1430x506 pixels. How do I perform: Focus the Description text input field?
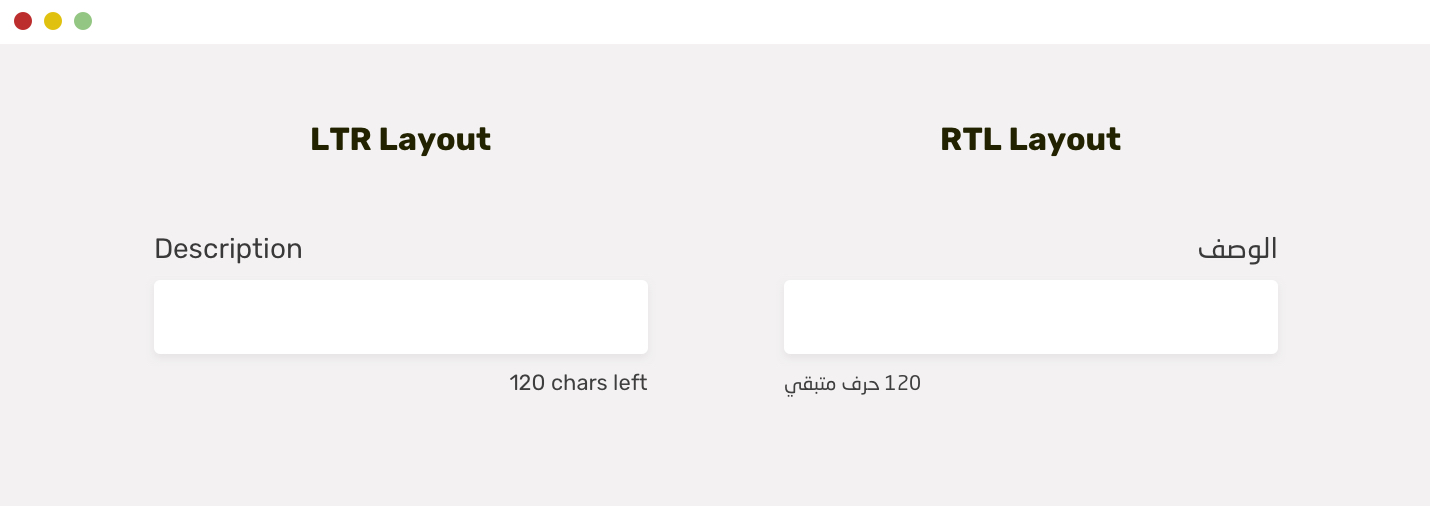[x=400, y=316]
